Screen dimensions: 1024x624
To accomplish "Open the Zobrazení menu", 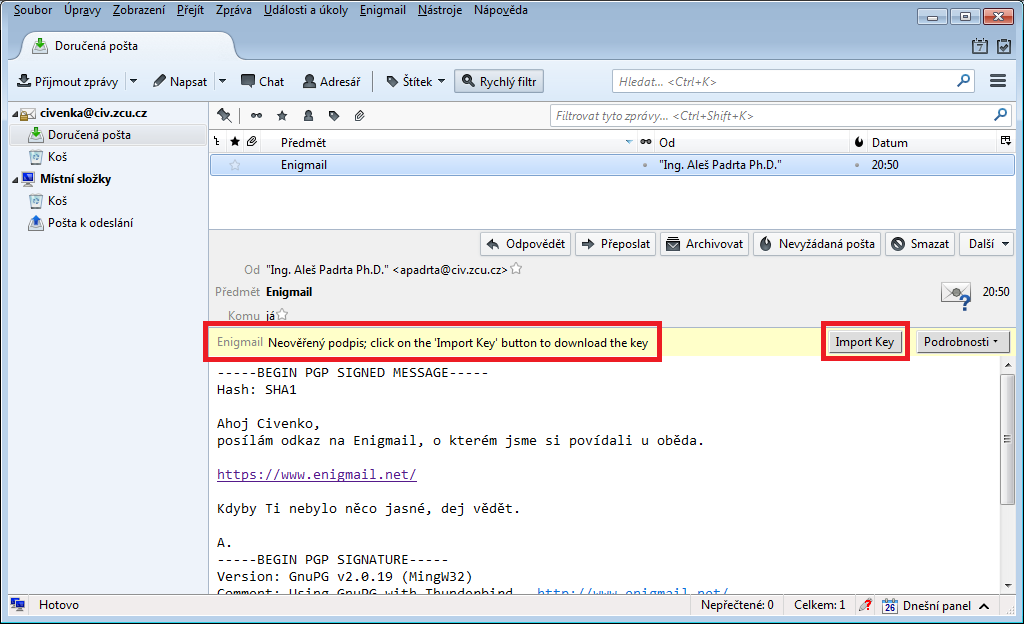I will click(x=138, y=10).
